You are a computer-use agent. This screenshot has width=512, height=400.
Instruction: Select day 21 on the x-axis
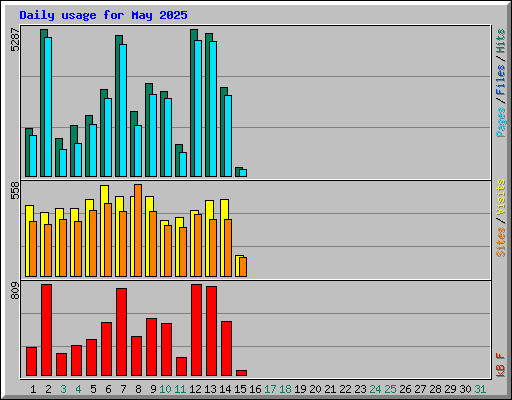coord(330,389)
